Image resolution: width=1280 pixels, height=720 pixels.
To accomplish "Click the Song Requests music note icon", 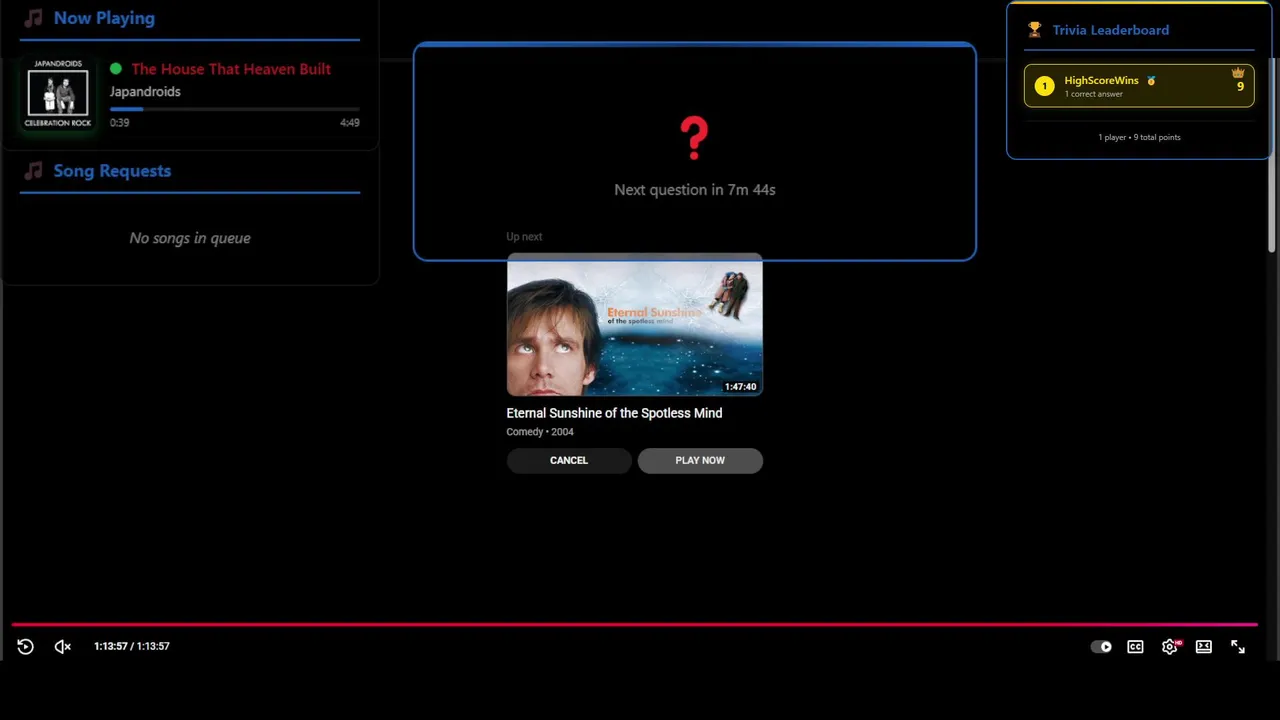I will [x=34, y=171].
